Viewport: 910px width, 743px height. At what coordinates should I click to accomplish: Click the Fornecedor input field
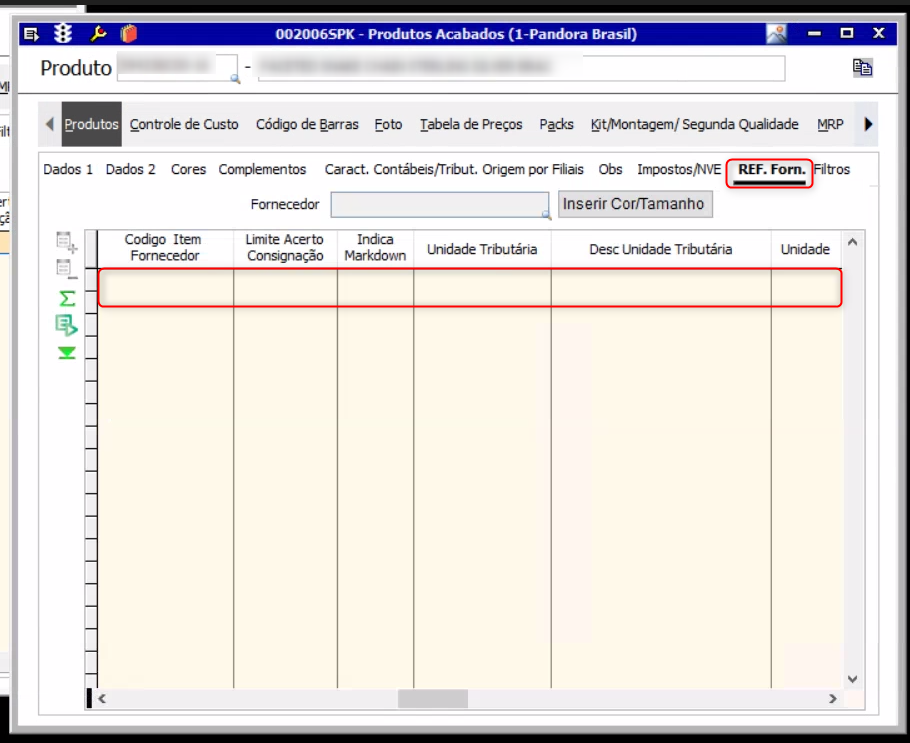point(439,205)
